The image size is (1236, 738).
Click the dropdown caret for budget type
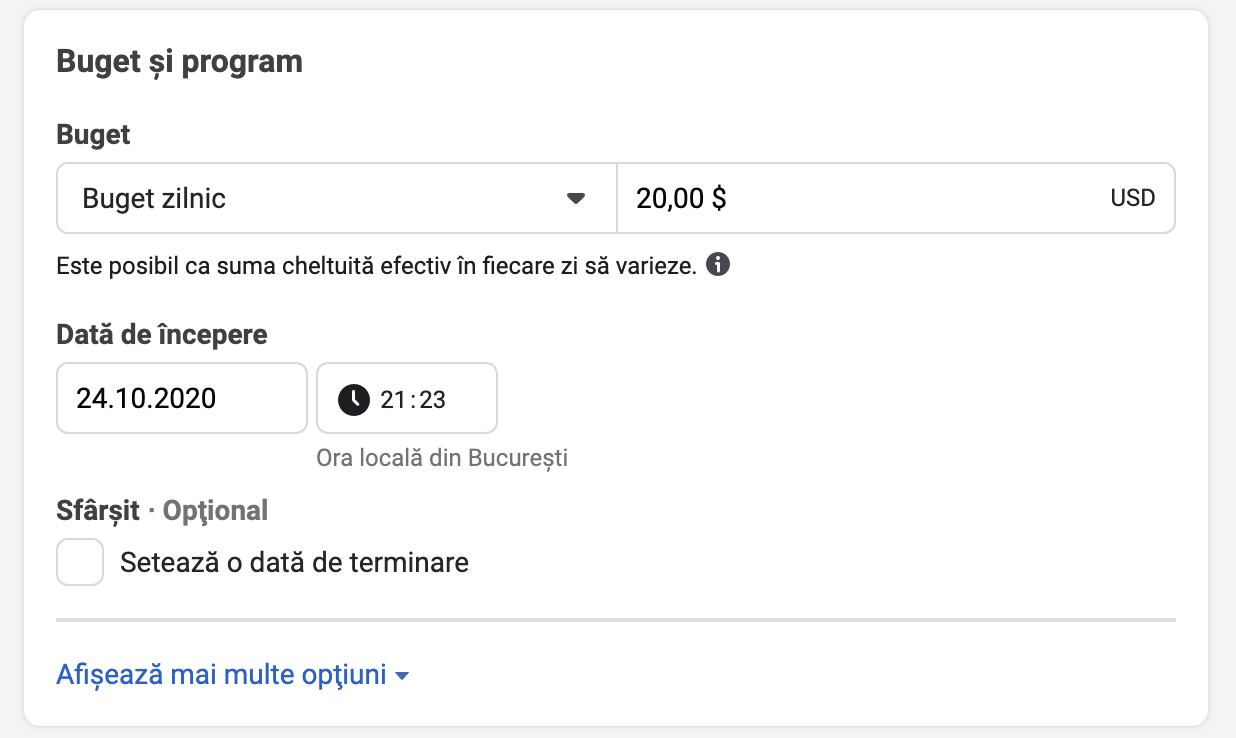(576, 198)
